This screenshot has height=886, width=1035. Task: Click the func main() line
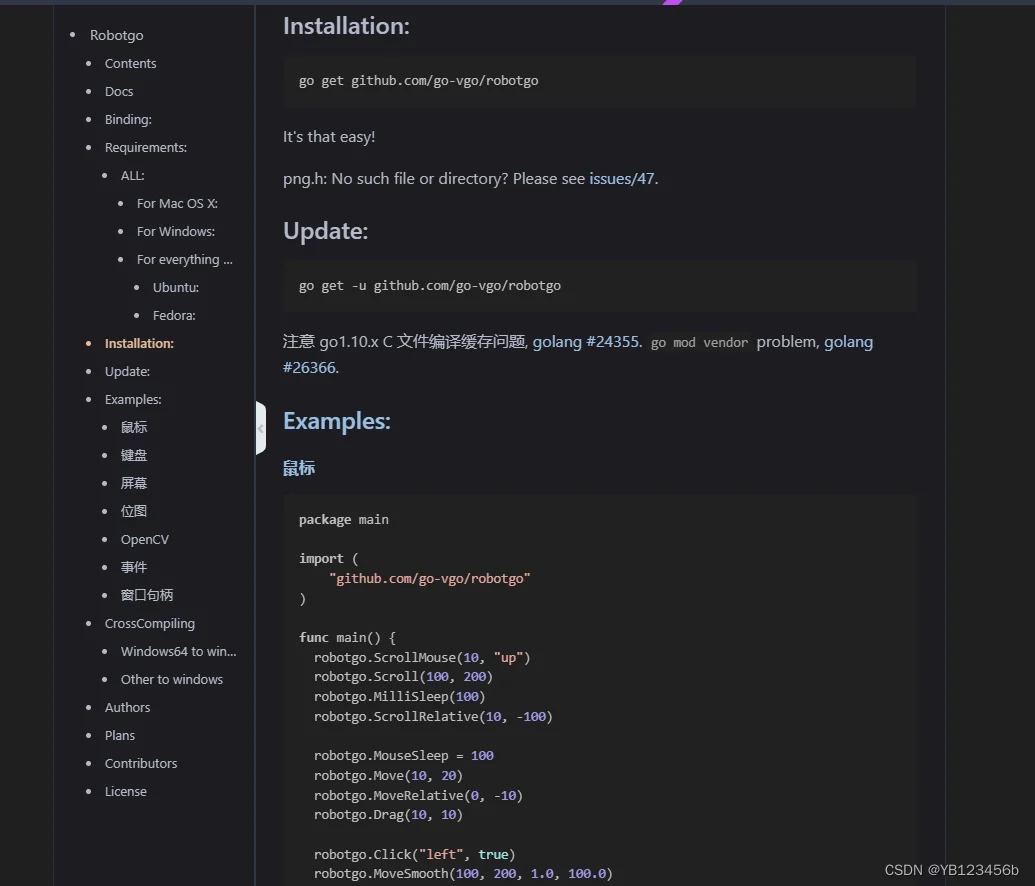tap(347, 638)
